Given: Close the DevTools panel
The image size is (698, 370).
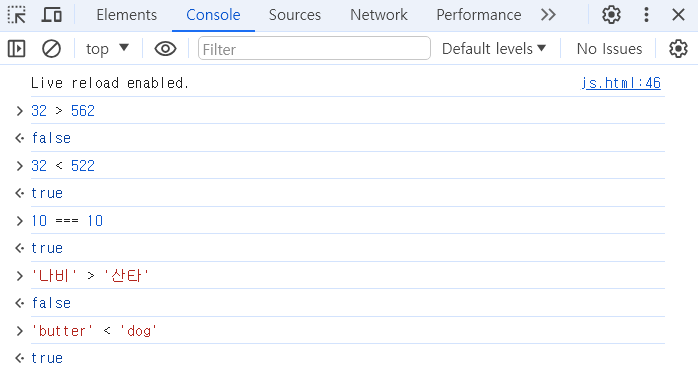Looking at the screenshot, I should click(678, 15).
